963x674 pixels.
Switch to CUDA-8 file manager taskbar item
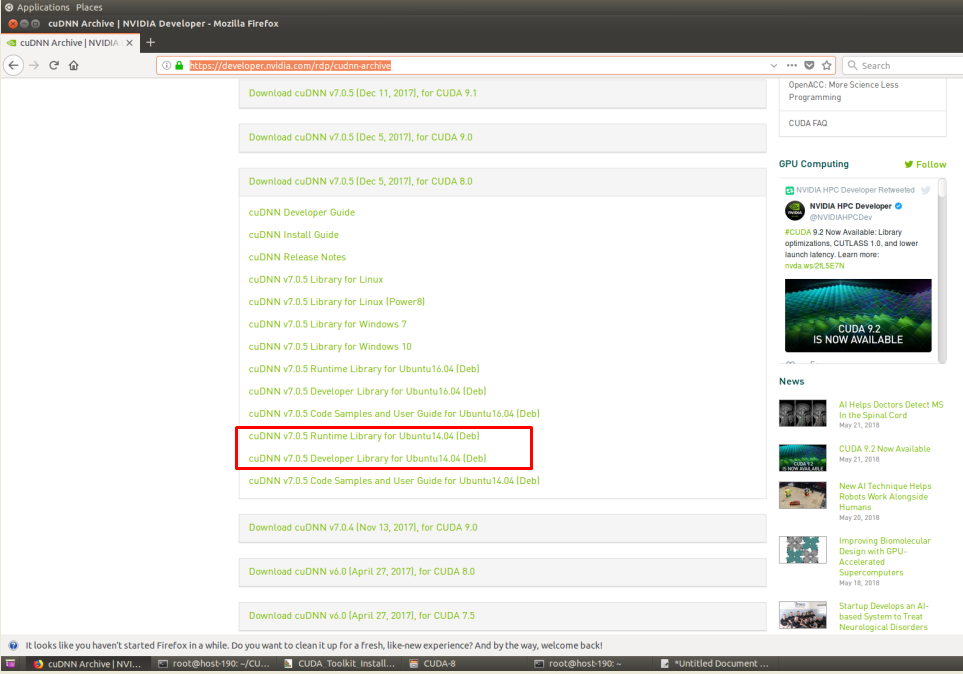pos(433,664)
